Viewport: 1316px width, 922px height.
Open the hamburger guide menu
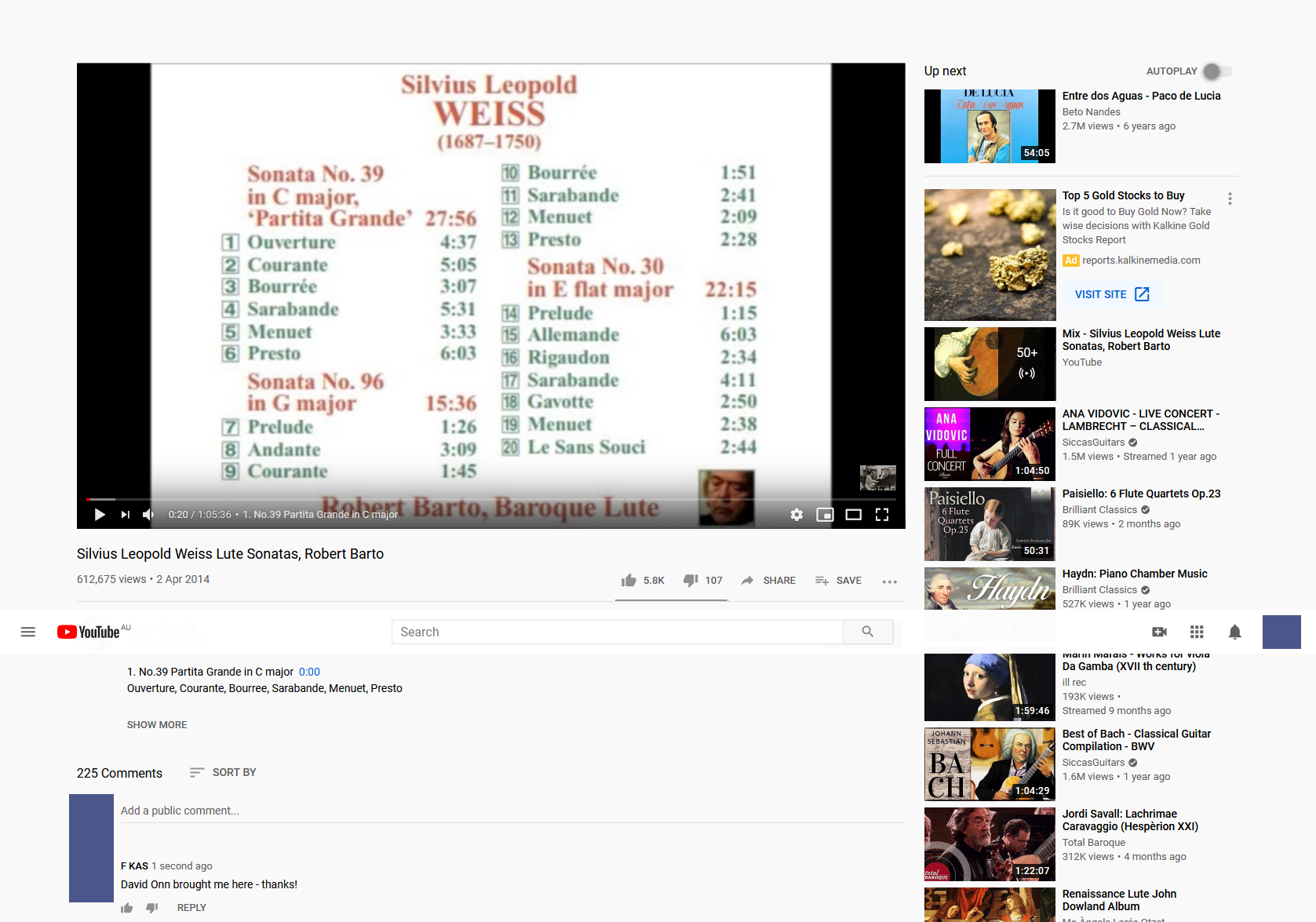point(28,632)
